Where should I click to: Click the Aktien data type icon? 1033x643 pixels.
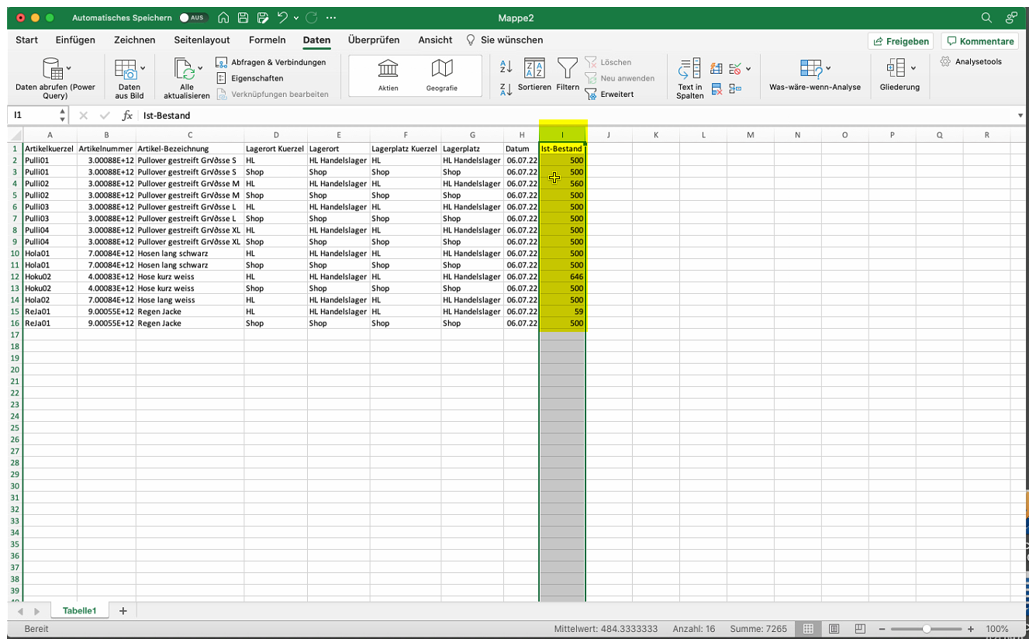coord(388,69)
